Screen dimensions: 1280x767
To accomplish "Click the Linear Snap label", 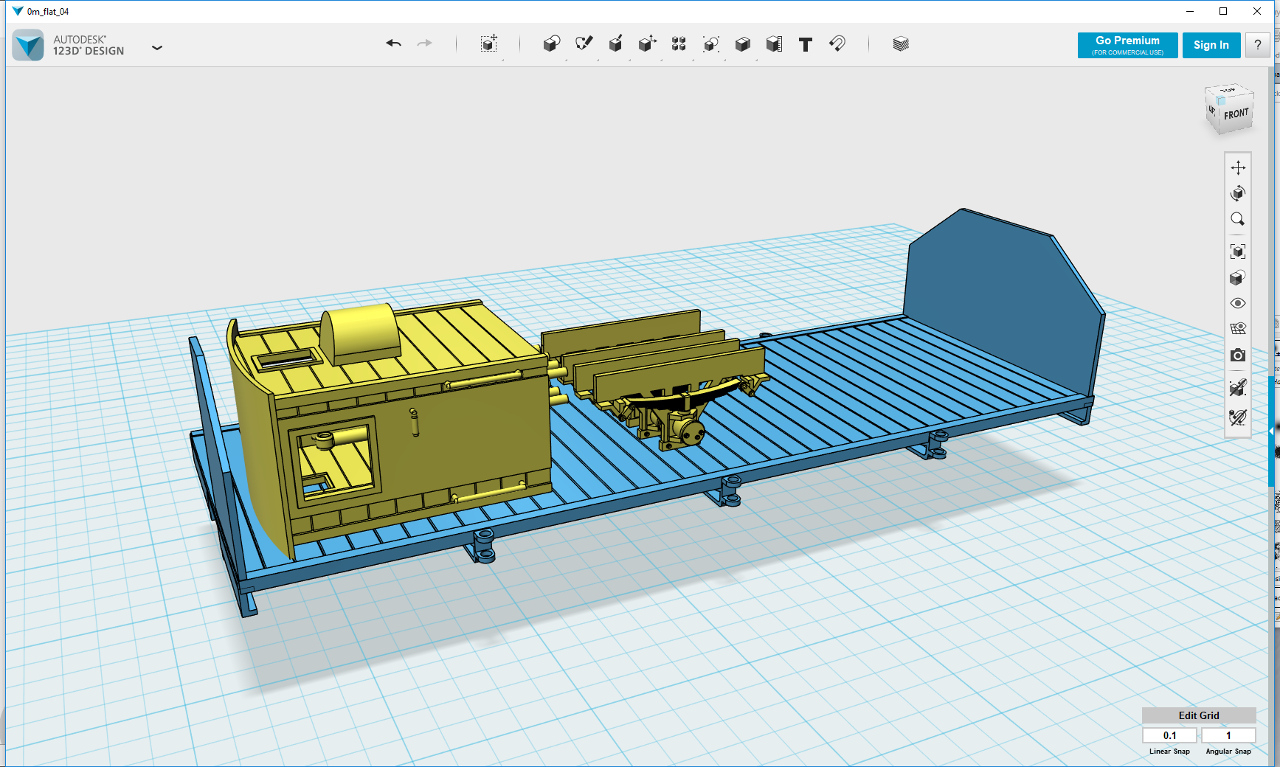I will coord(1172,752).
